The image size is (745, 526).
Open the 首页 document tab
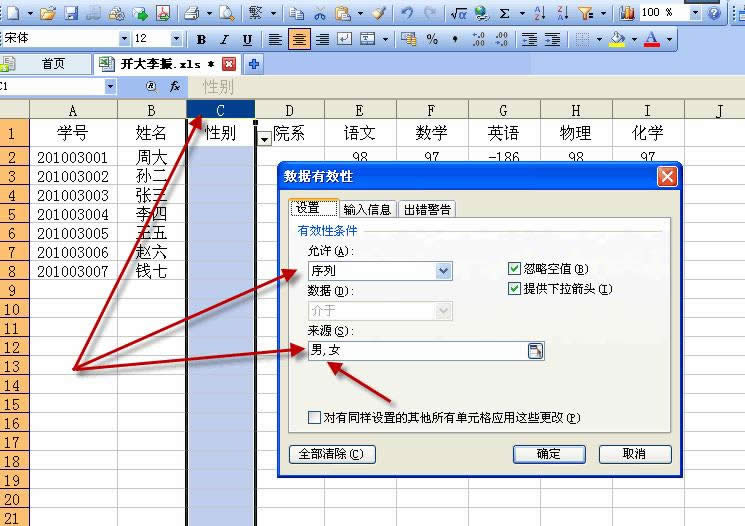53,64
